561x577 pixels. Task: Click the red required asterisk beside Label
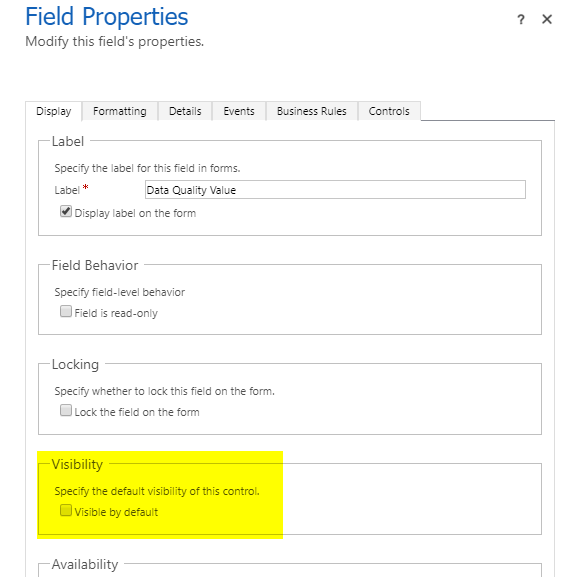85,187
